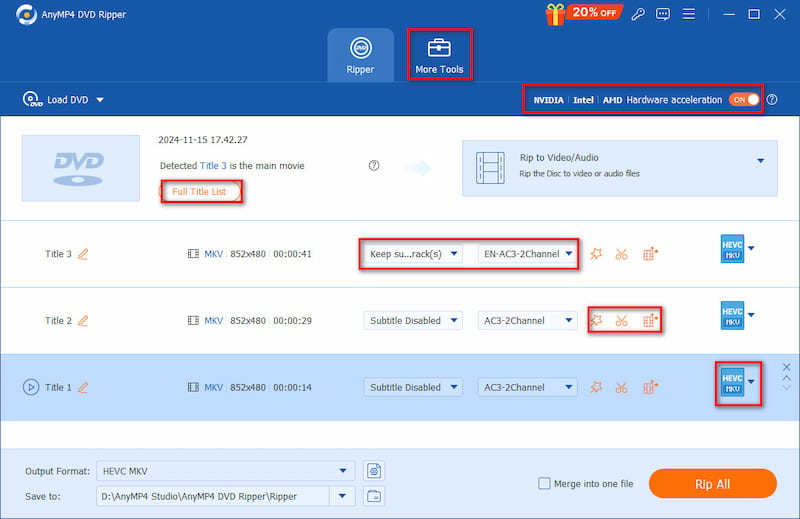Image resolution: width=800 pixels, height=519 pixels.
Task: Open enhance video icon for Title 1
Action: pyautogui.click(x=649, y=387)
